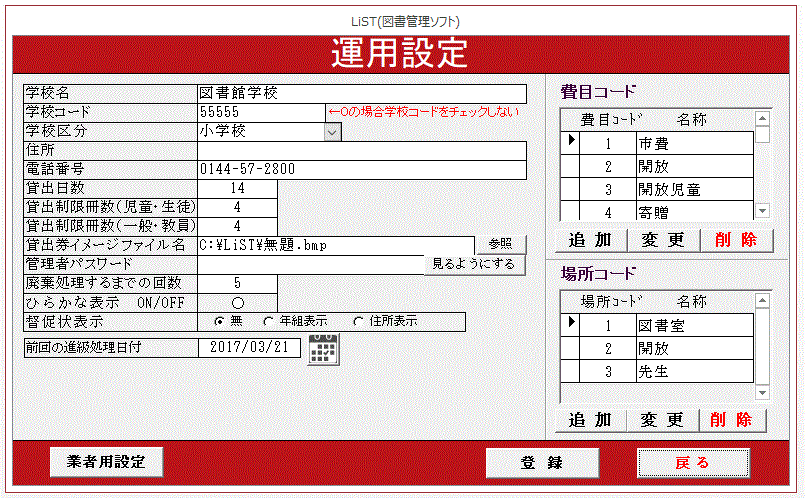
Task: Open the 学校区分 dropdown arrow
Action: [x=333, y=132]
